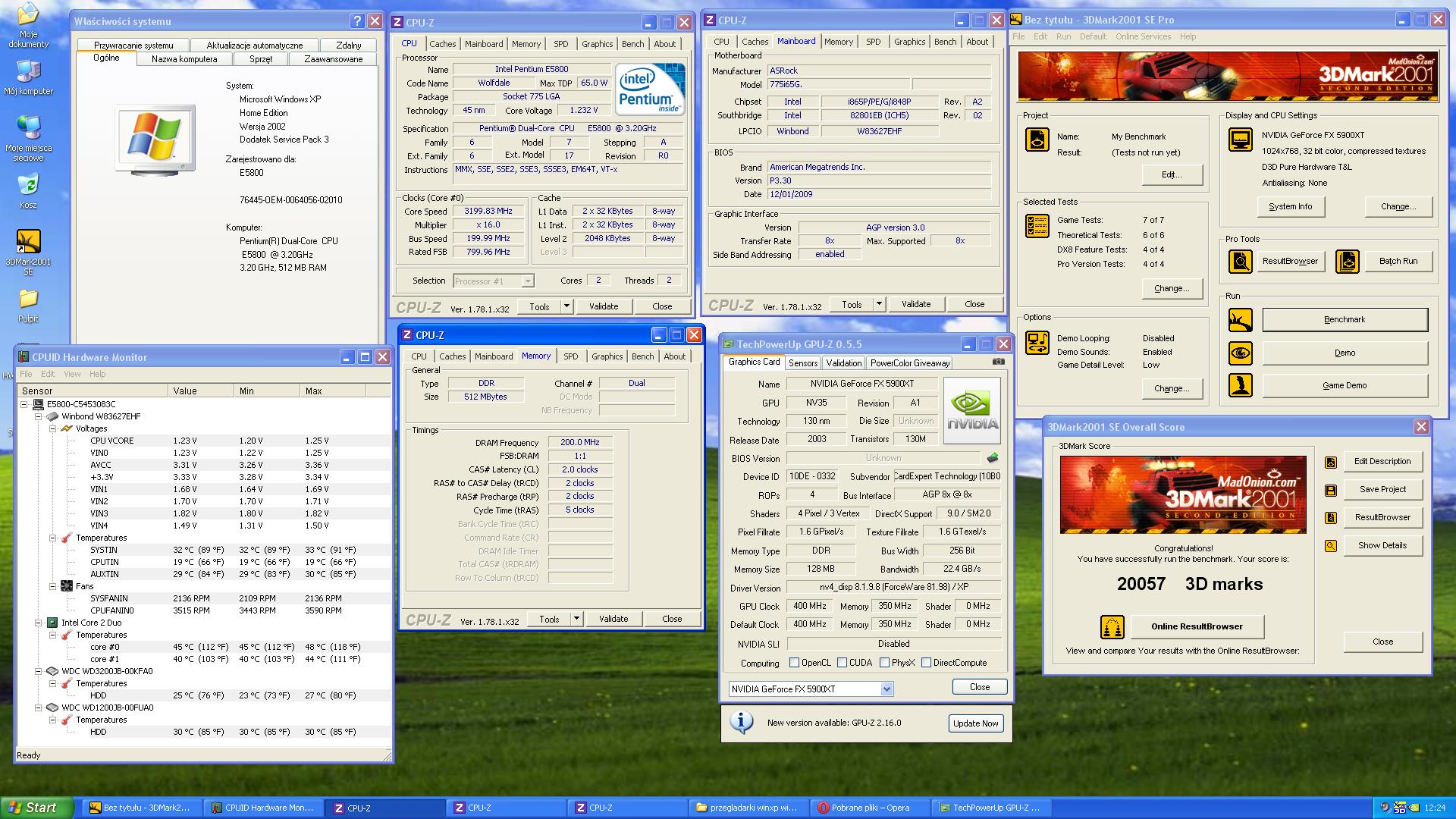Click the Batch Run icon in Pro Tools
1456x819 pixels.
[1348, 262]
